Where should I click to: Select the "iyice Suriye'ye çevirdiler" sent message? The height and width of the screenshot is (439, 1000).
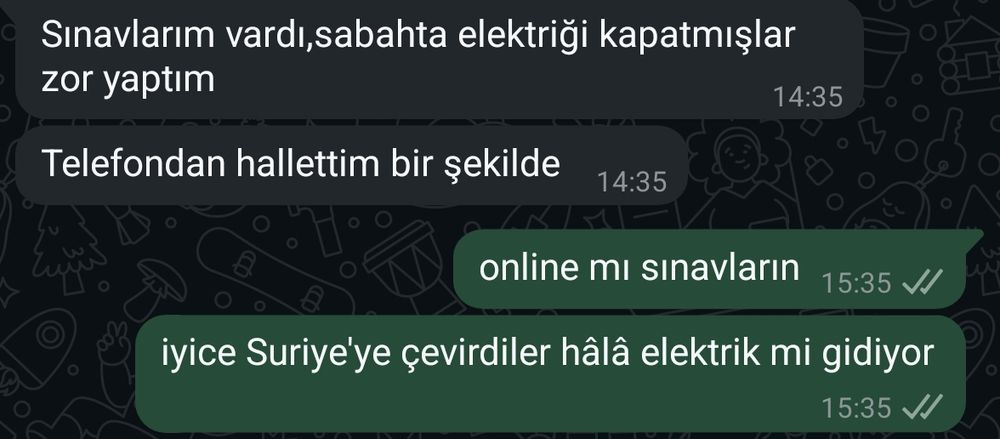tap(550, 374)
